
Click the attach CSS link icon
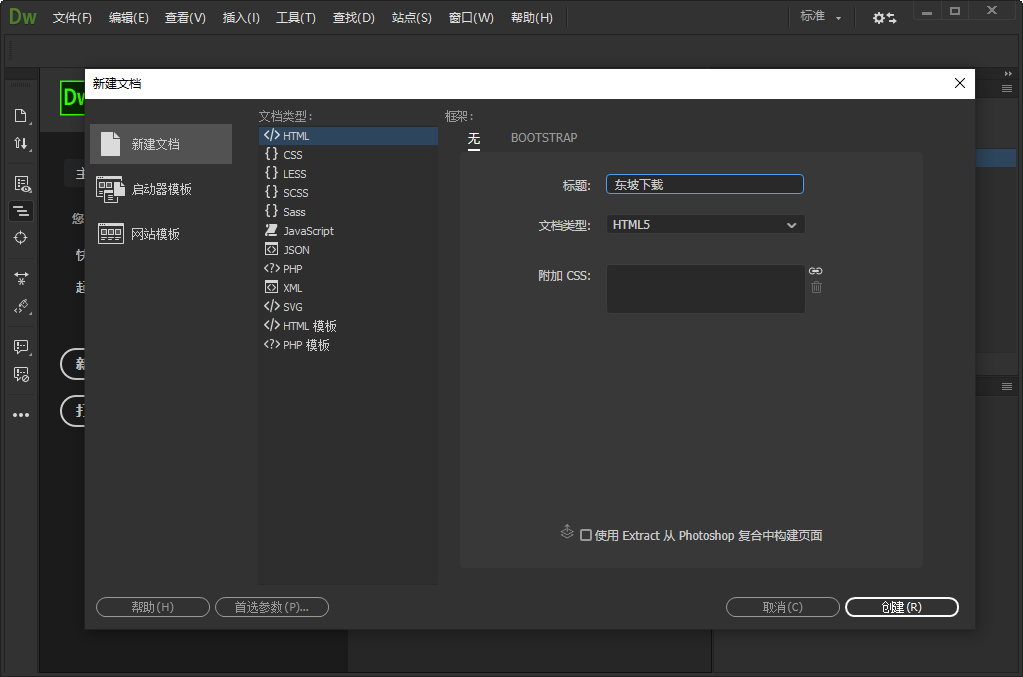point(816,271)
